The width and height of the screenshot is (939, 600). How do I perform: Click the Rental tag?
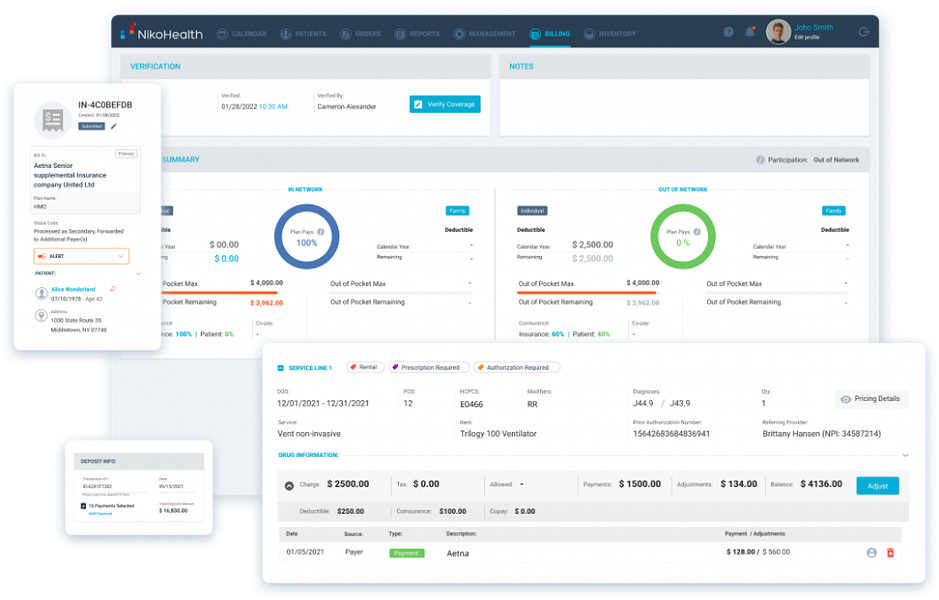click(365, 367)
